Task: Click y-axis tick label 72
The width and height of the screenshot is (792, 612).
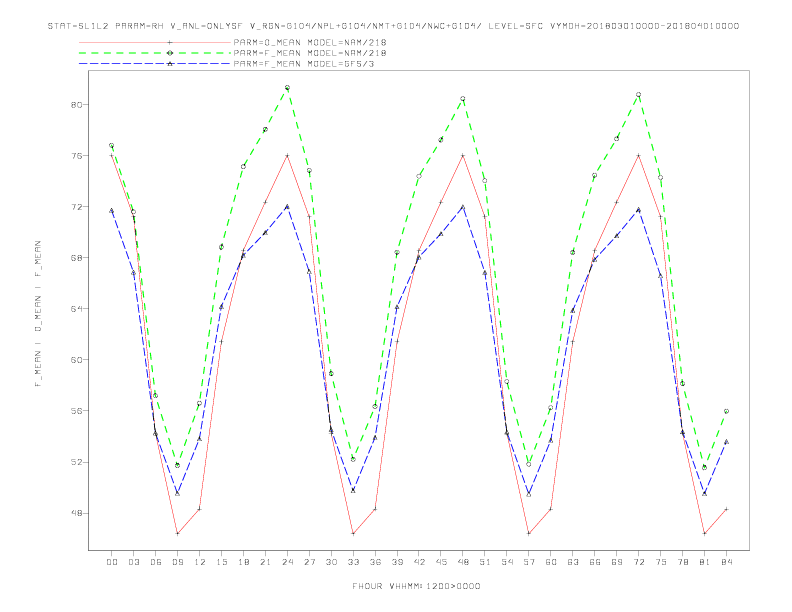Action: 77,207
